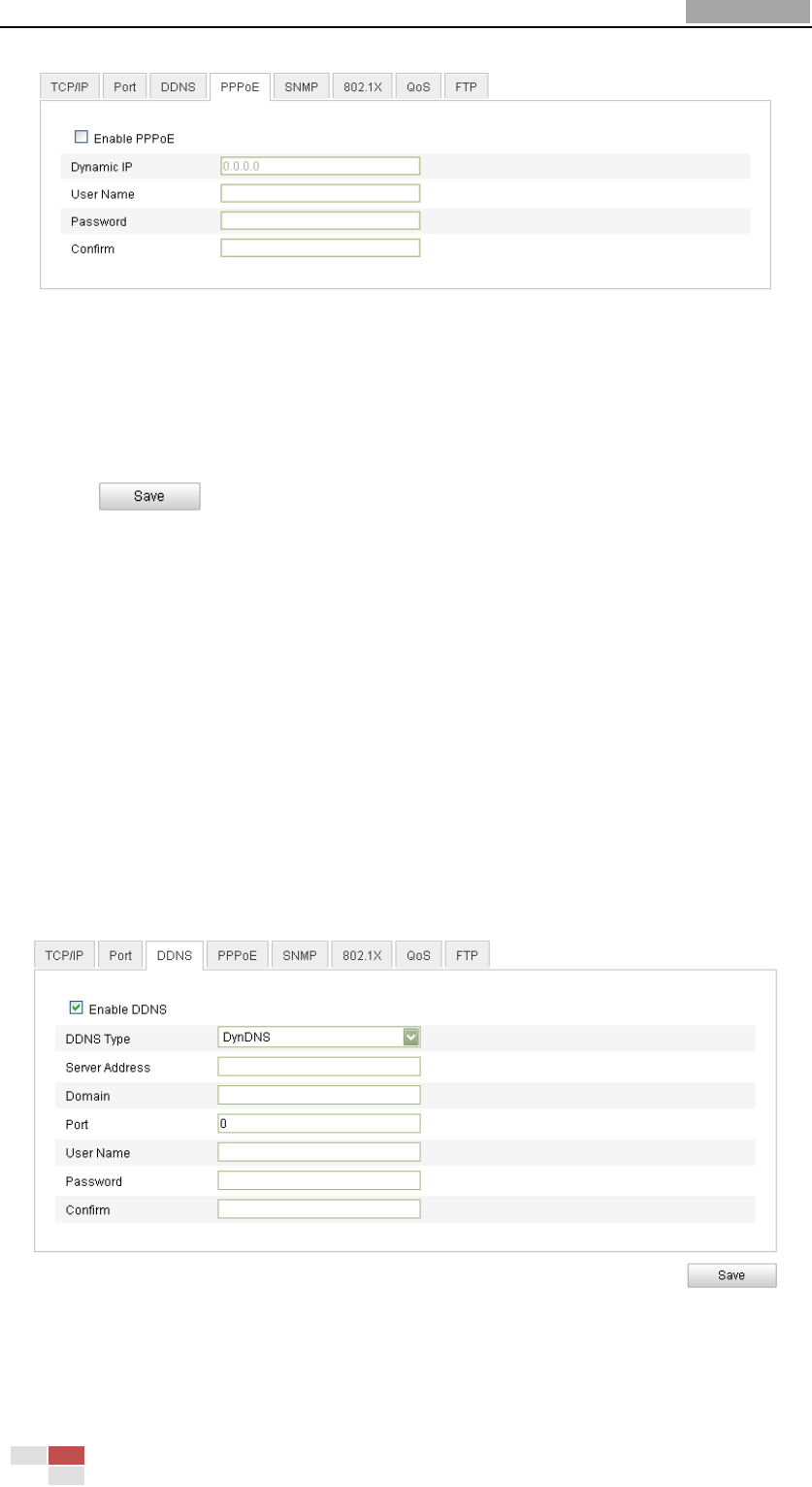Image resolution: width=812 pixels, height=1487 pixels.
Task: Click the active PPPoE tab in upper panel
Action: (x=240, y=86)
